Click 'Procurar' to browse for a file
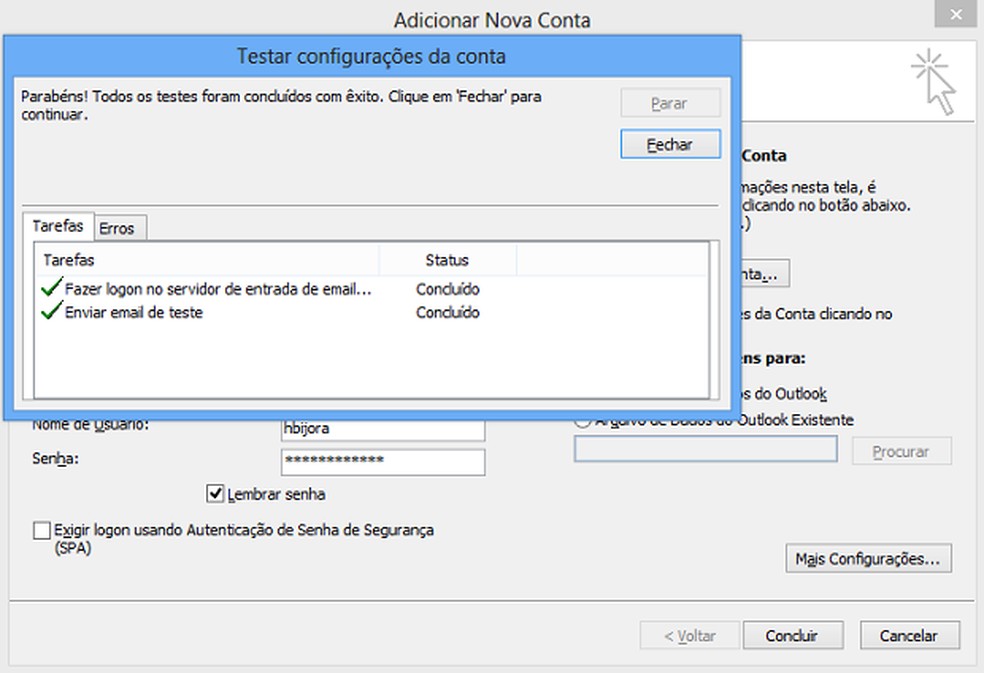Image resolution: width=984 pixels, height=673 pixels. (x=899, y=450)
